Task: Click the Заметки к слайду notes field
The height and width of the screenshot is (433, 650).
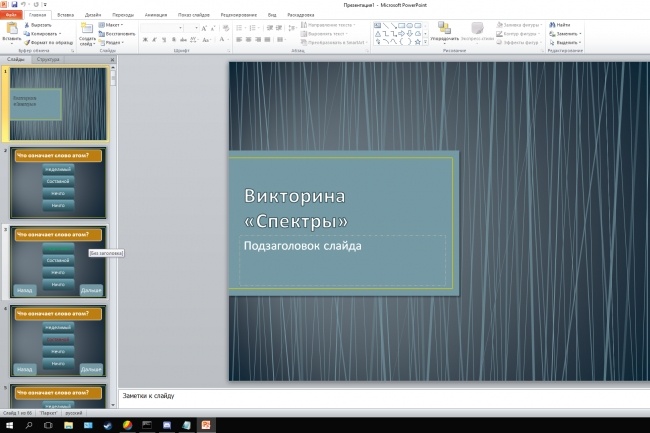Action: tap(384, 398)
